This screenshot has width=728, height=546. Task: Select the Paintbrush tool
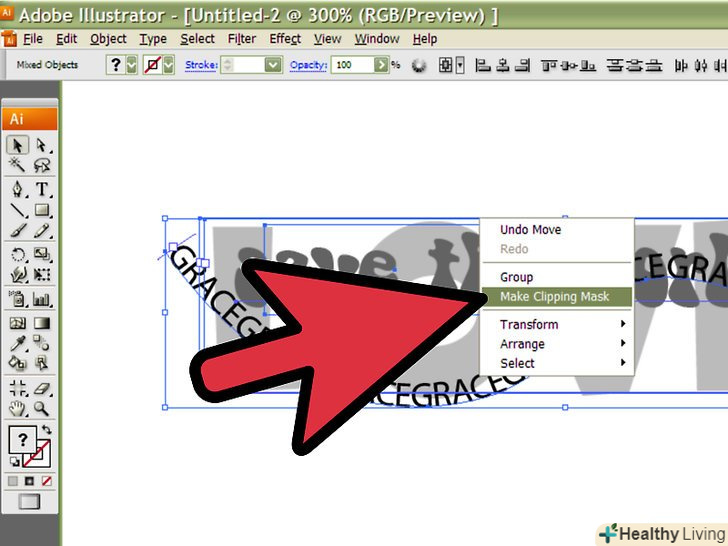pos(18,231)
